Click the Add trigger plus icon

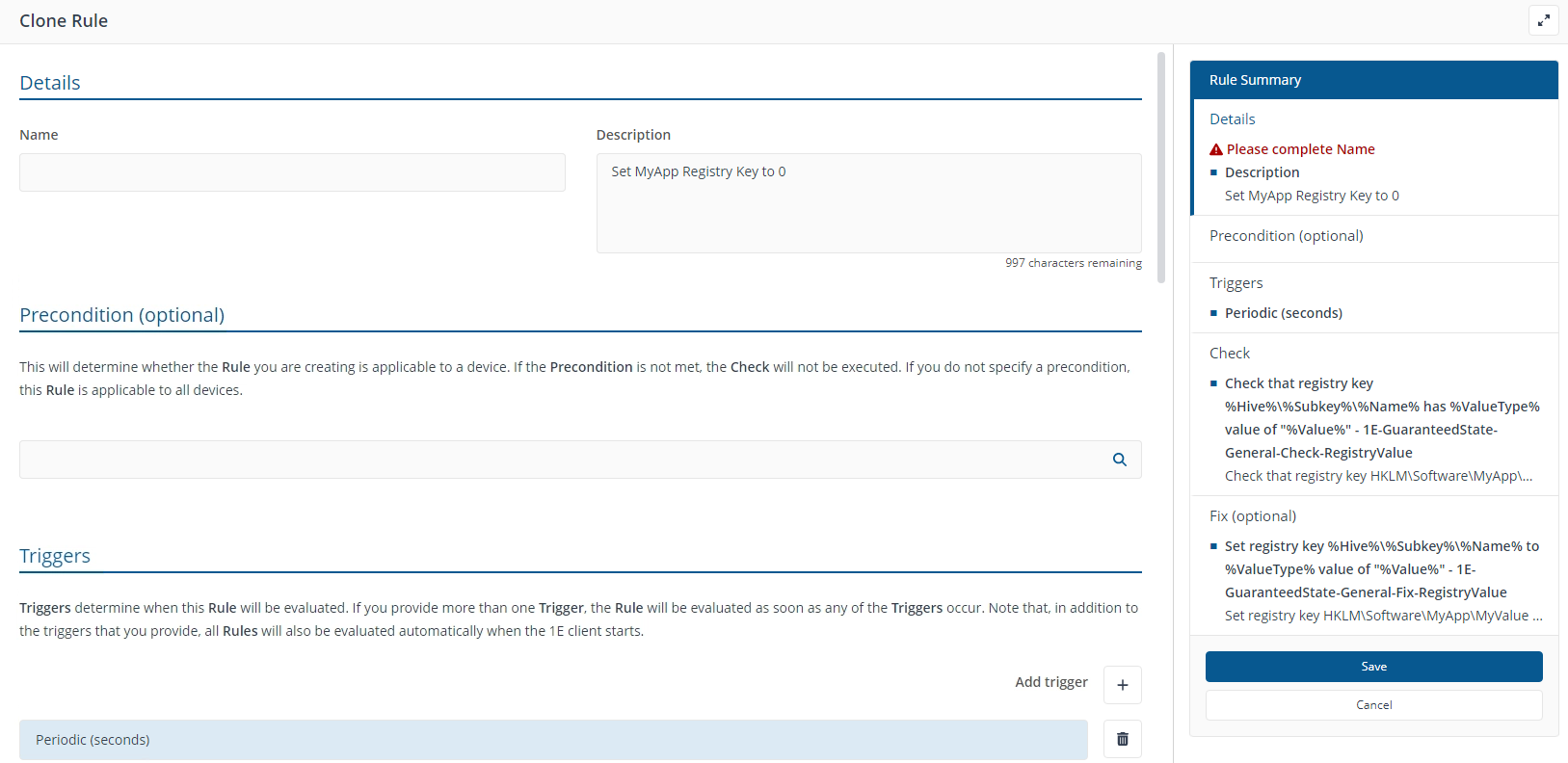pyautogui.click(x=1122, y=685)
